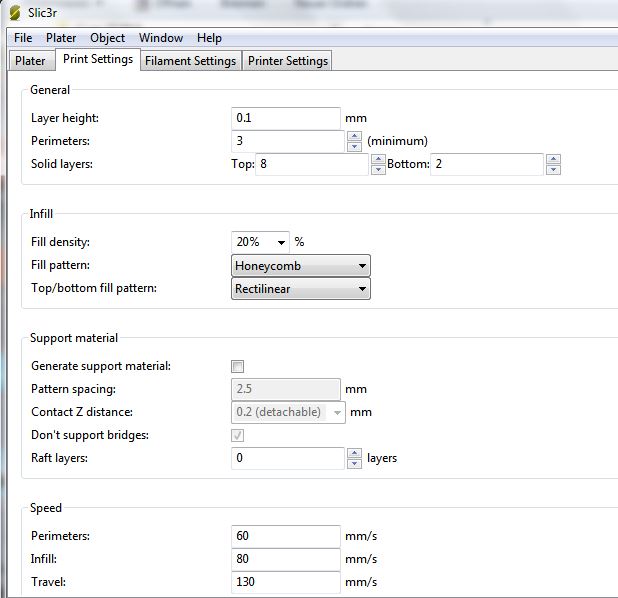
Task: Increase Raft layers with up arrow
Action: click(354, 453)
